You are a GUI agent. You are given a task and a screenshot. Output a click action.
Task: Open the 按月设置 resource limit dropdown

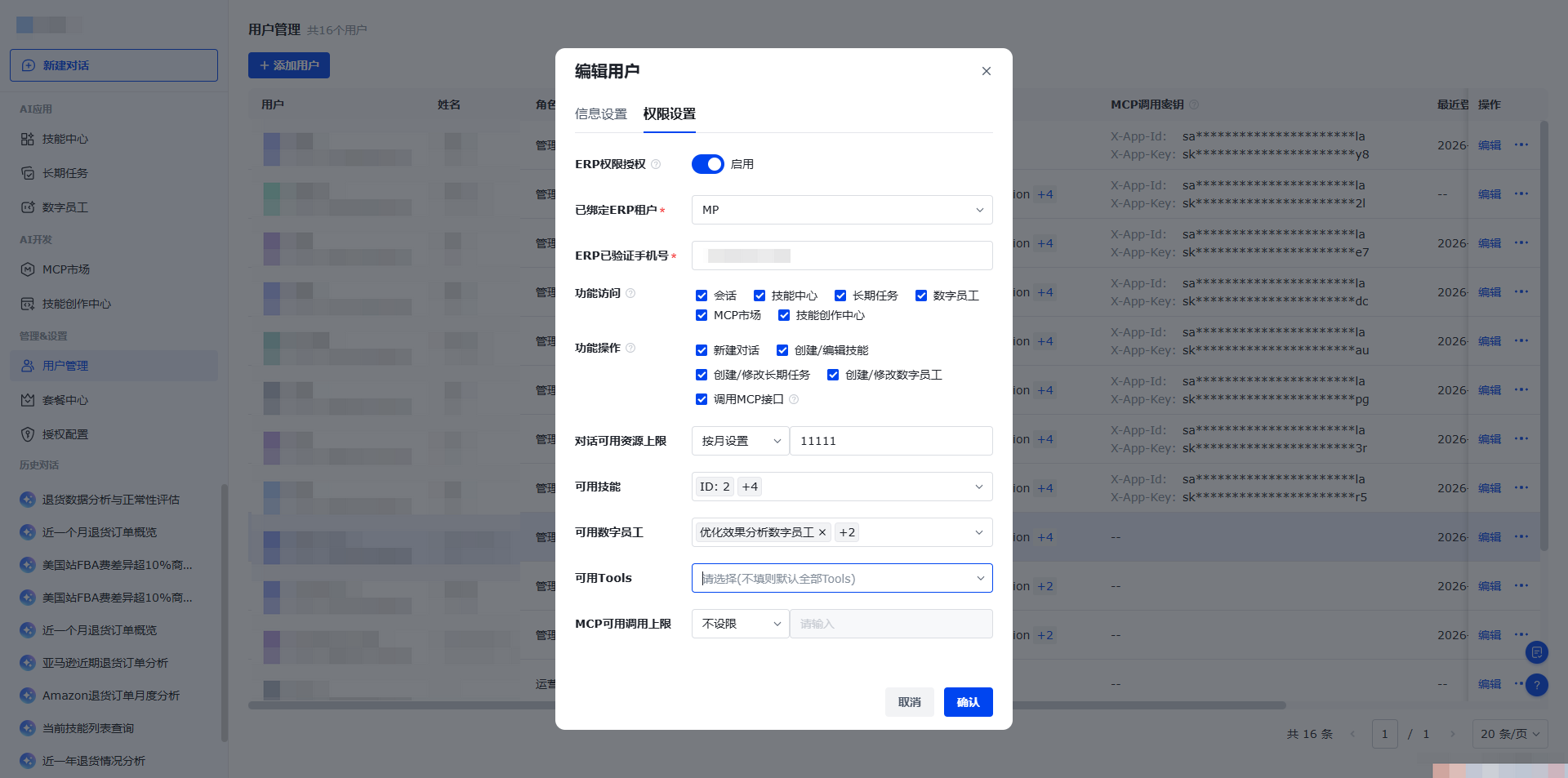pos(741,441)
